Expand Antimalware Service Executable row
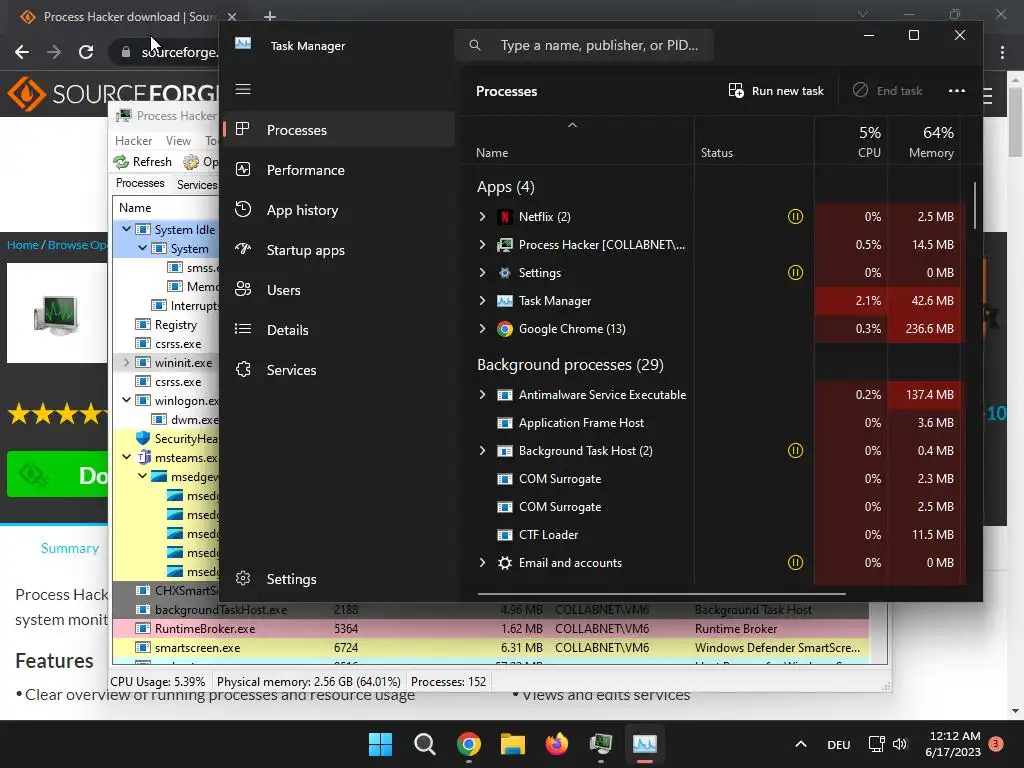 [x=482, y=394]
